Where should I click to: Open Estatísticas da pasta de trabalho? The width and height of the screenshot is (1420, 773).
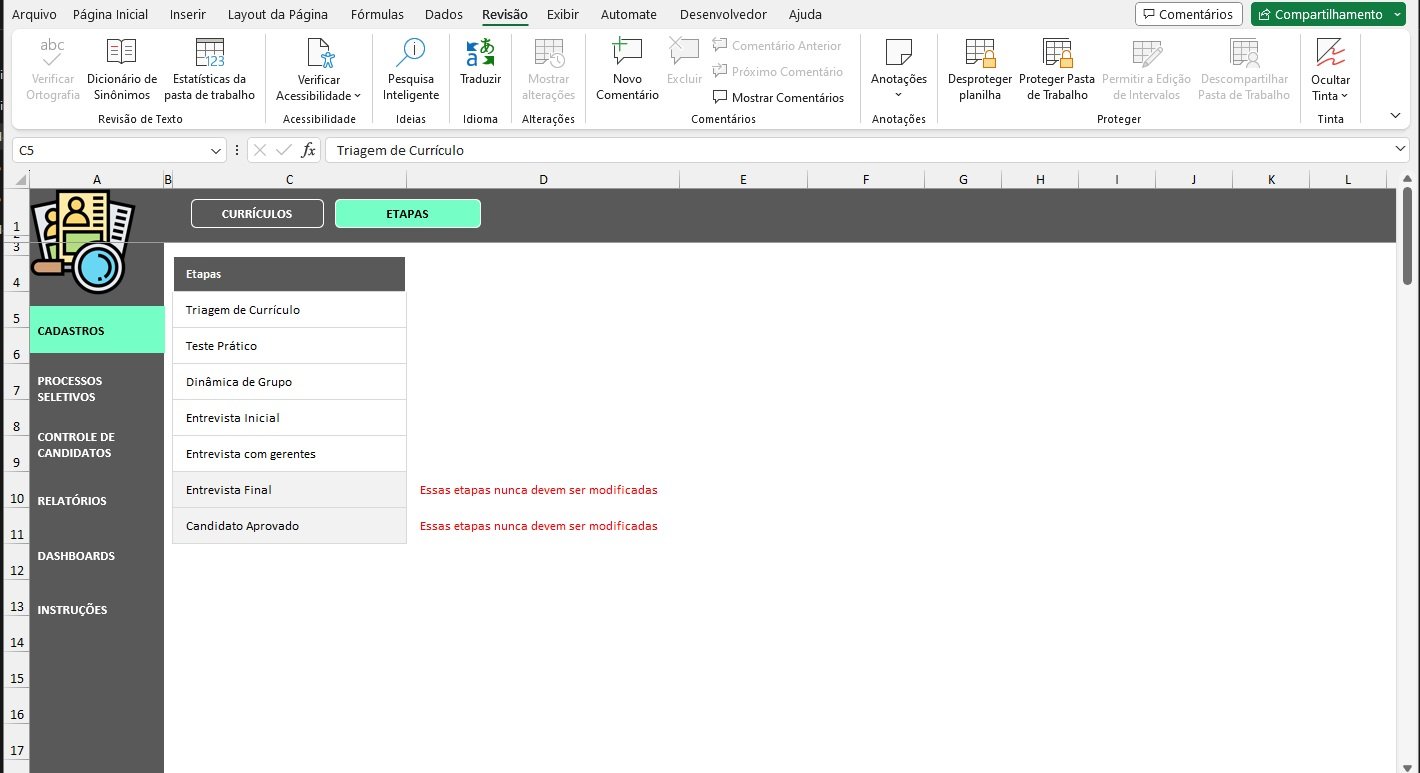click(x=210, y=69)
